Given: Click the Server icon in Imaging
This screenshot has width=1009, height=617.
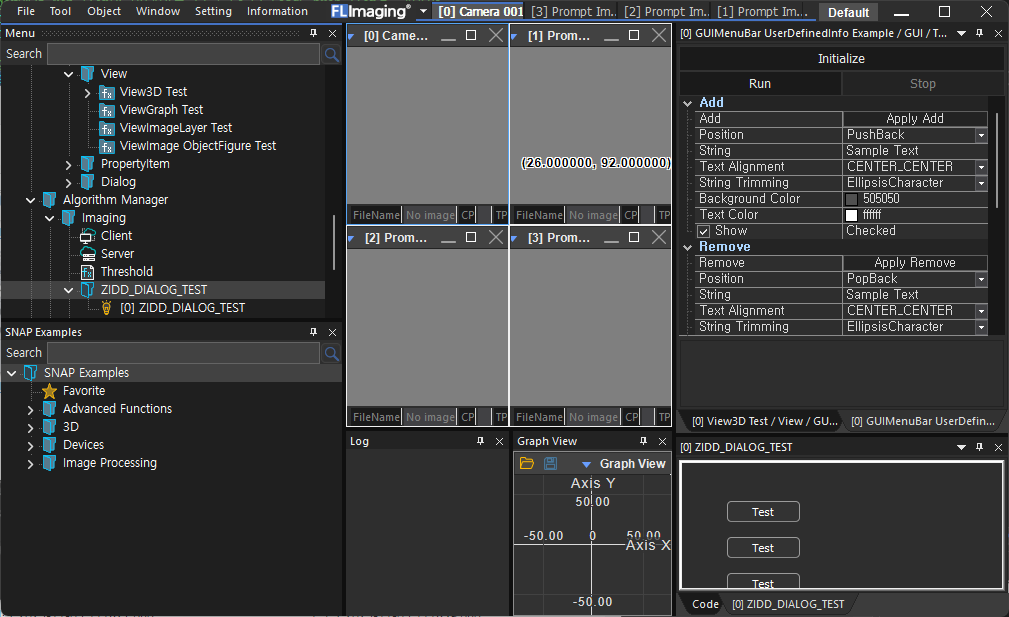Looking at the screenshot, I should click(x=88, y=254).
